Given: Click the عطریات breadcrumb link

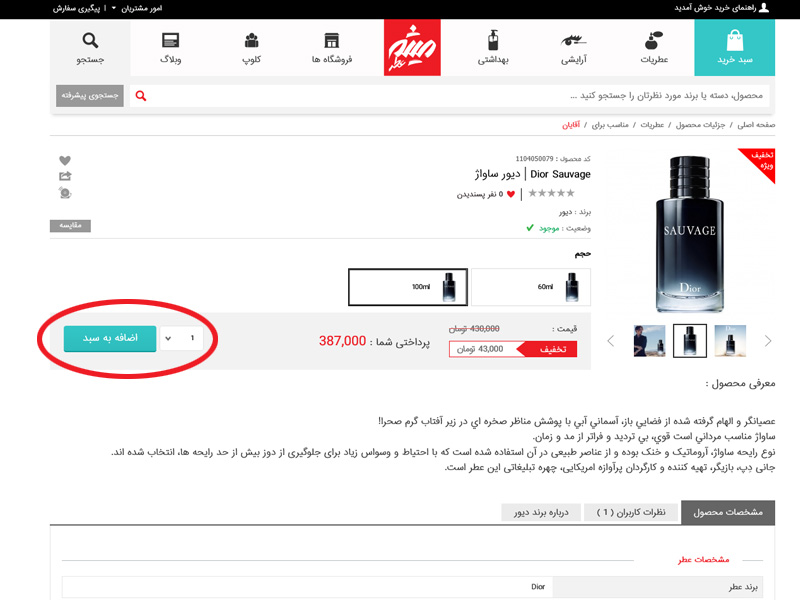Looking at the screenshot, I should click(652, 125).
